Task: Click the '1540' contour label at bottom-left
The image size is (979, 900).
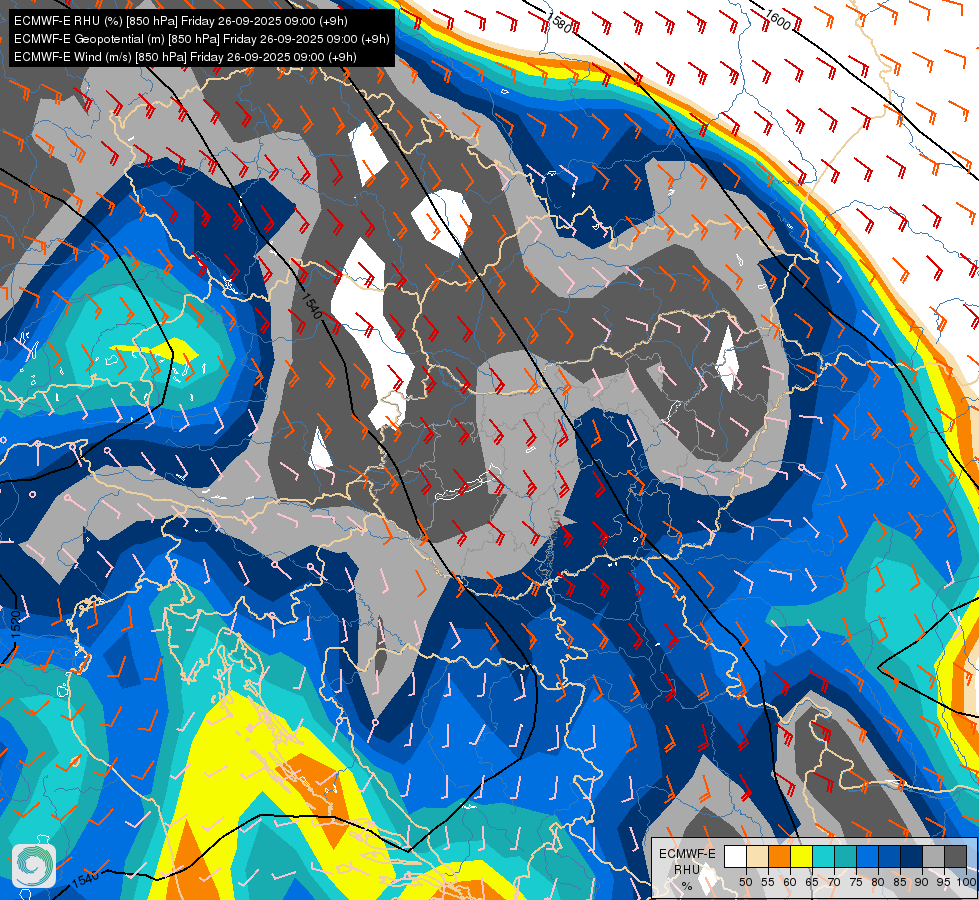Action: tap(85, 879)
